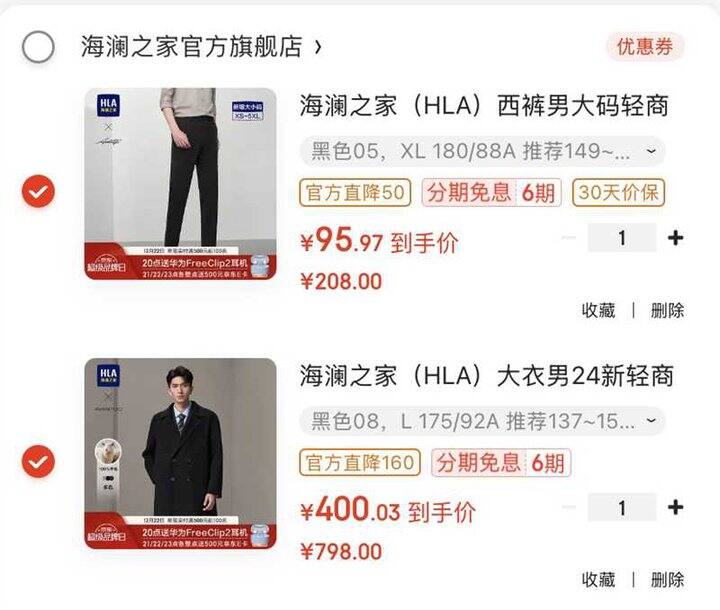Uncheck the 大衣 coat item

[38, 461]
